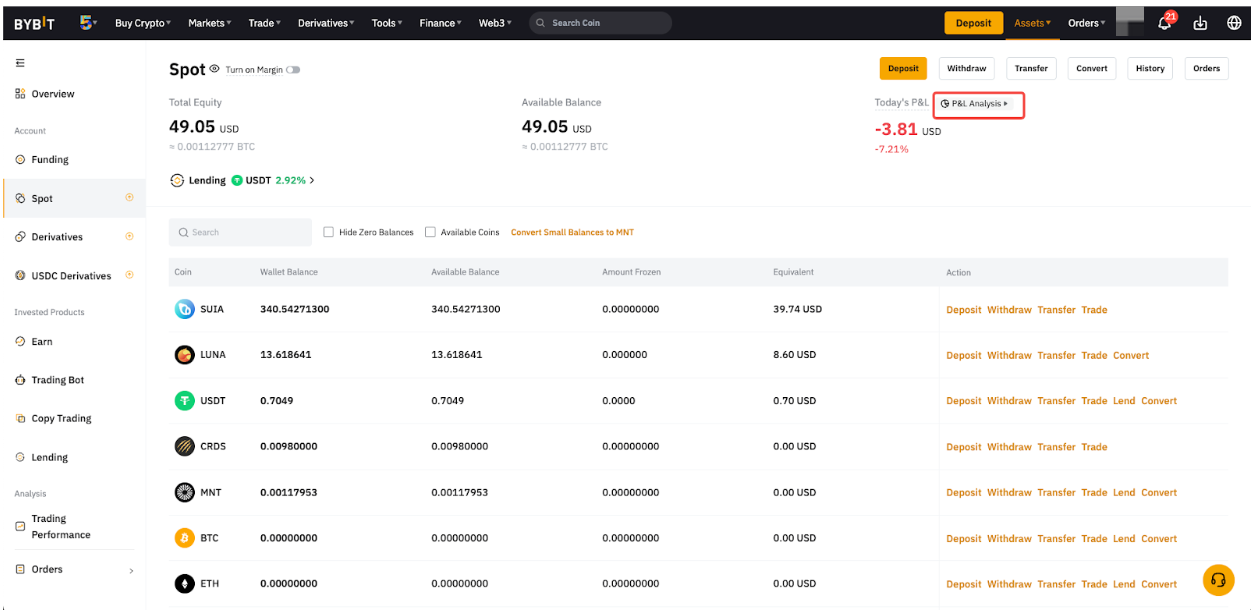This screenshot has width=1256, height=610.
Task: Expand the Markets dropdown menu
Action: pos(210,23)
